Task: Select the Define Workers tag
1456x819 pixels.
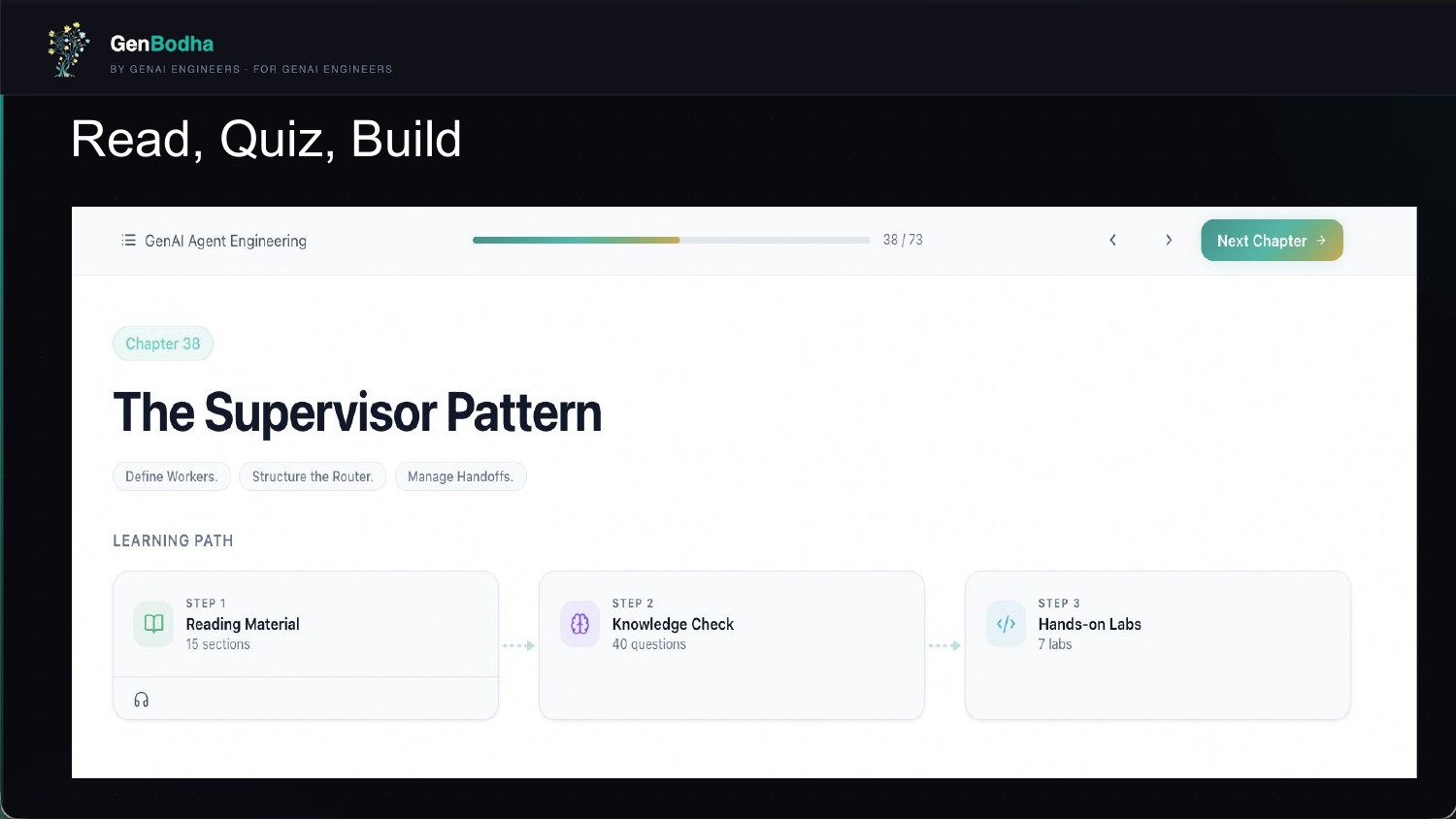Action: coord(172,476)
